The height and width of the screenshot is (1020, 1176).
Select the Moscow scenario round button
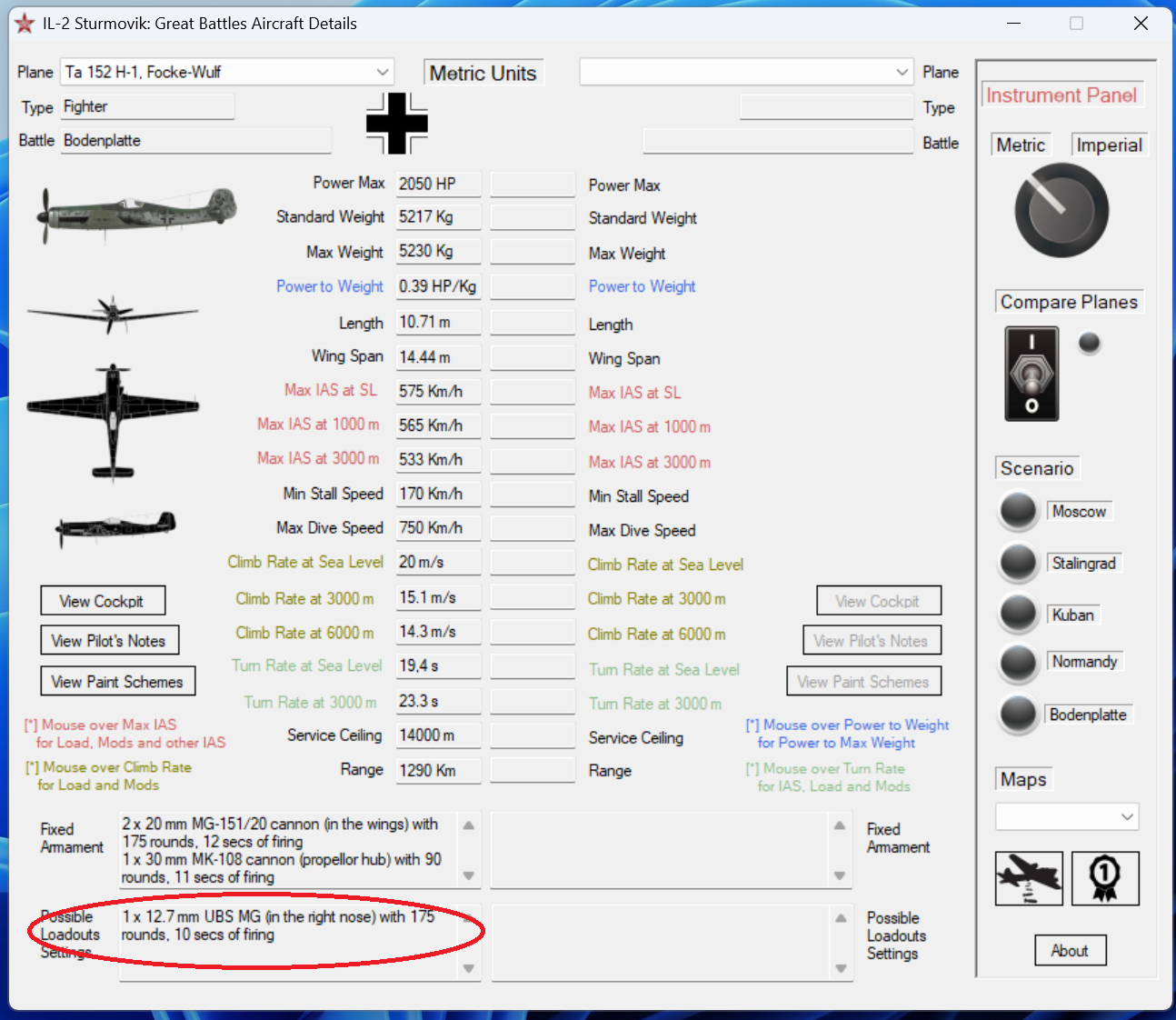1018,512
